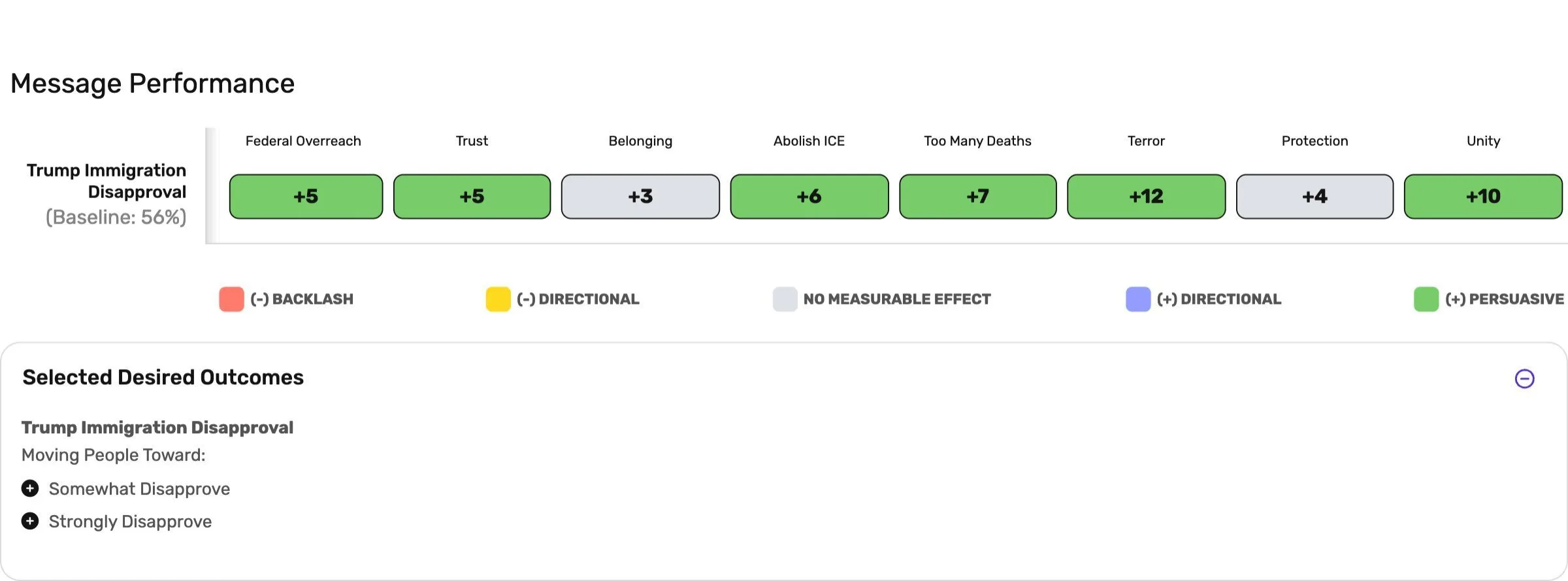Click the plus icon beside Somewhat Disapprove
1568x581 pixels.
pos(30,488)
